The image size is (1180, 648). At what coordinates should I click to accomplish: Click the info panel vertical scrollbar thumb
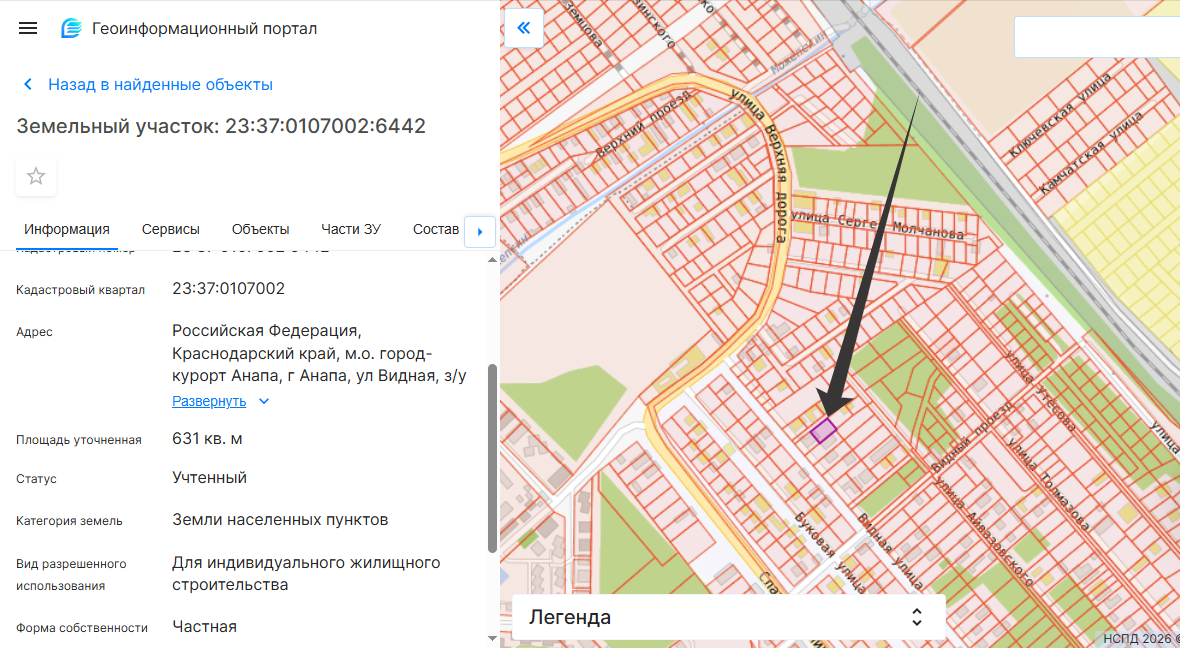pyautogui.click(x=492, y=457)
